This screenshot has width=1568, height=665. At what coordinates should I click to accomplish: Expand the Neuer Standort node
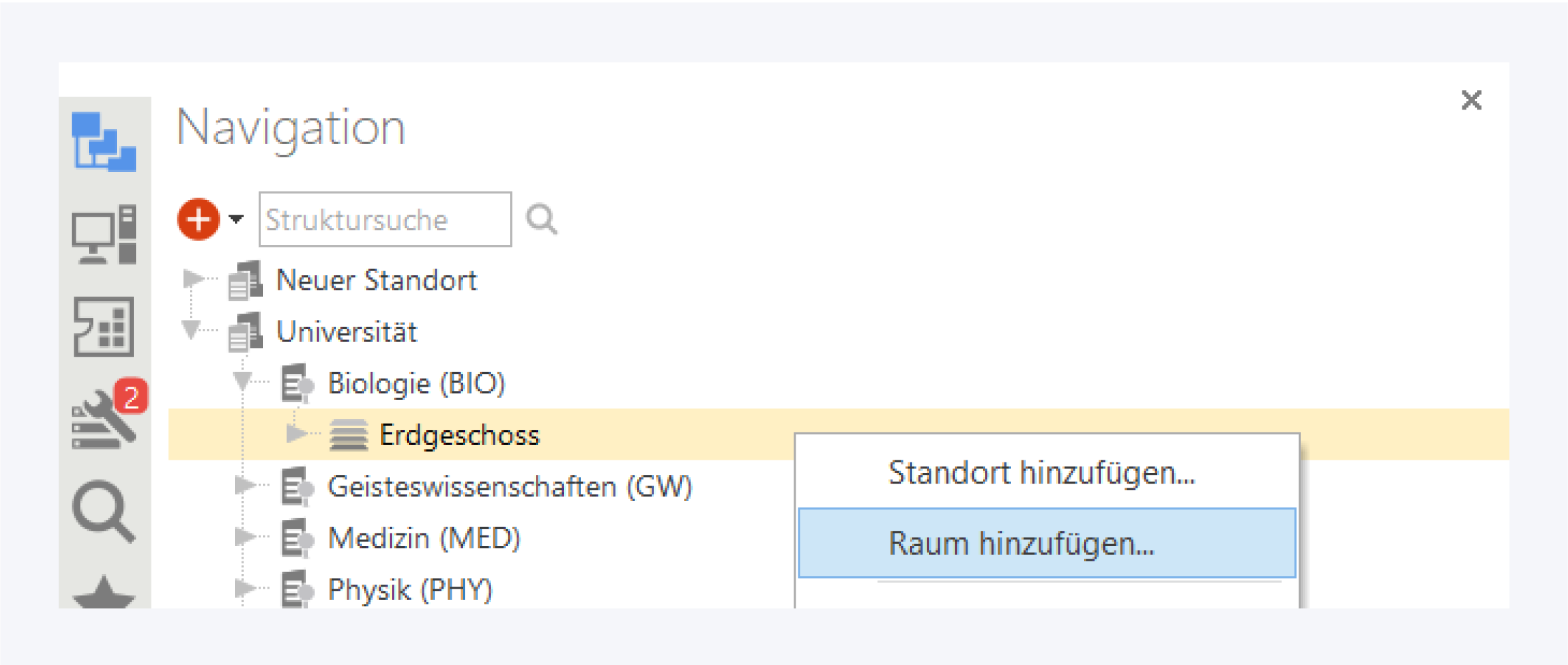click(193, 278)
